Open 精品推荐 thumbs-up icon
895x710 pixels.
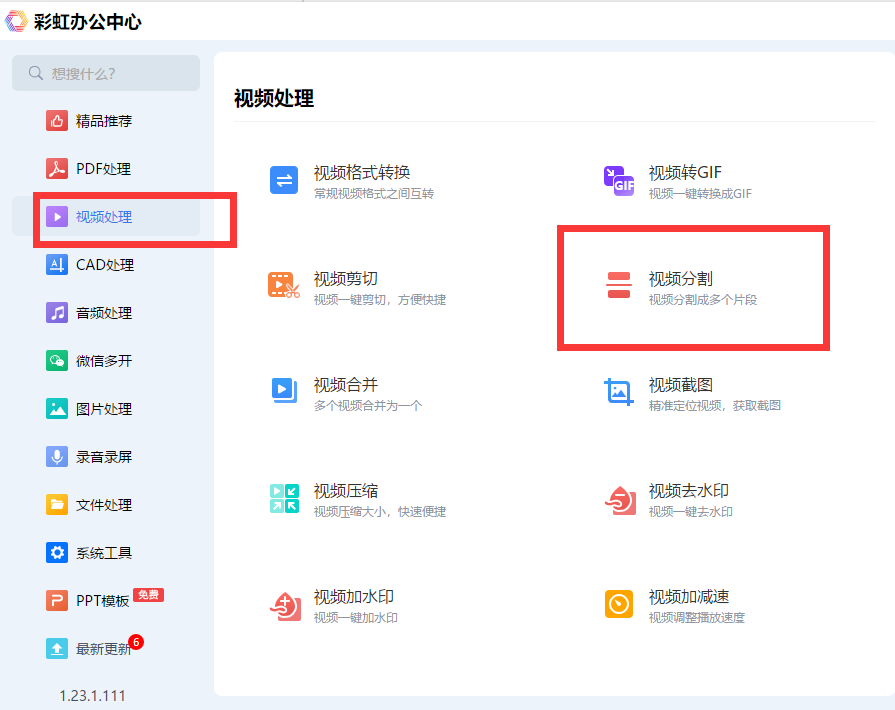click(57, 121)
